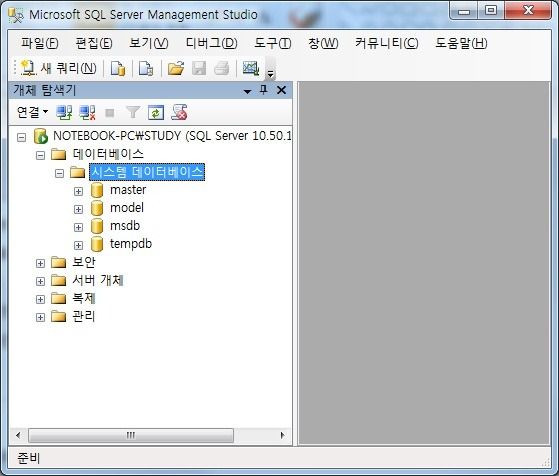This screenshot has height=476, width=559.
Task: Click the Database Engine Query icon in toolbar
Action: 118,68
